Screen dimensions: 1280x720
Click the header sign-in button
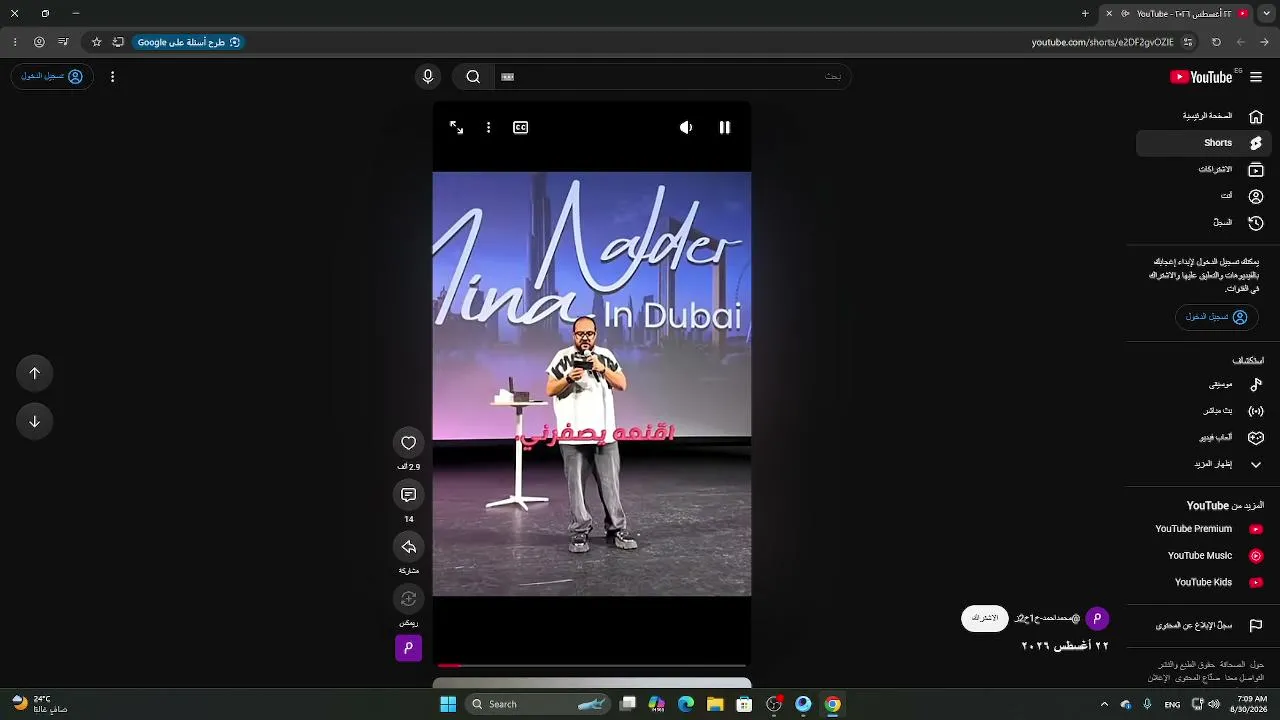[52, 77]
